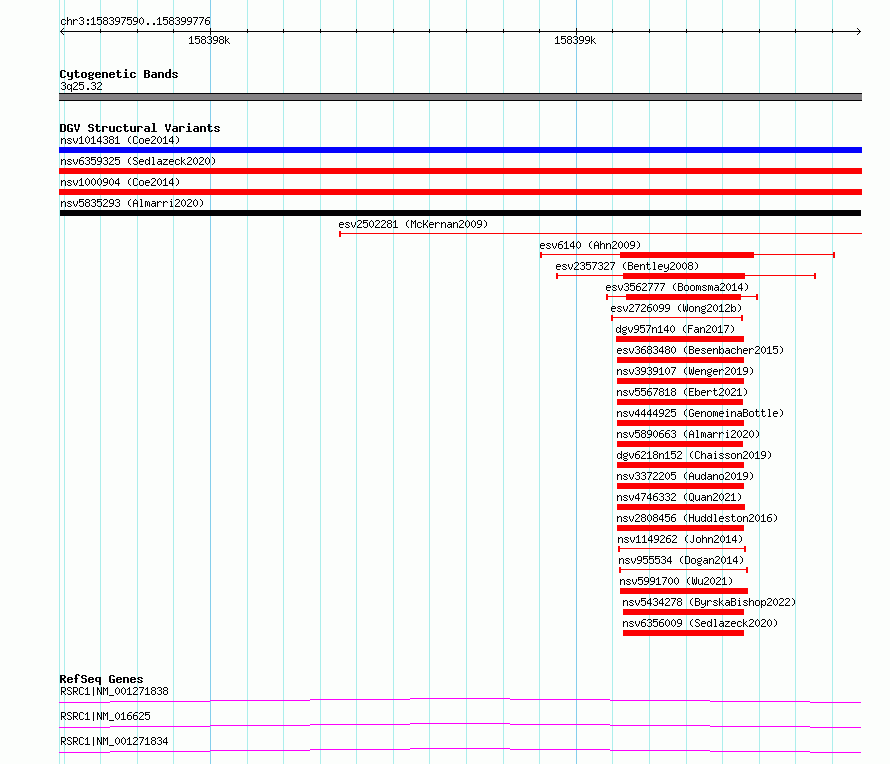Select the RSRC1|NM_001271834 gene label
Image resolution: width=890 pixels, height=764 pixels.
click(114, 741)
